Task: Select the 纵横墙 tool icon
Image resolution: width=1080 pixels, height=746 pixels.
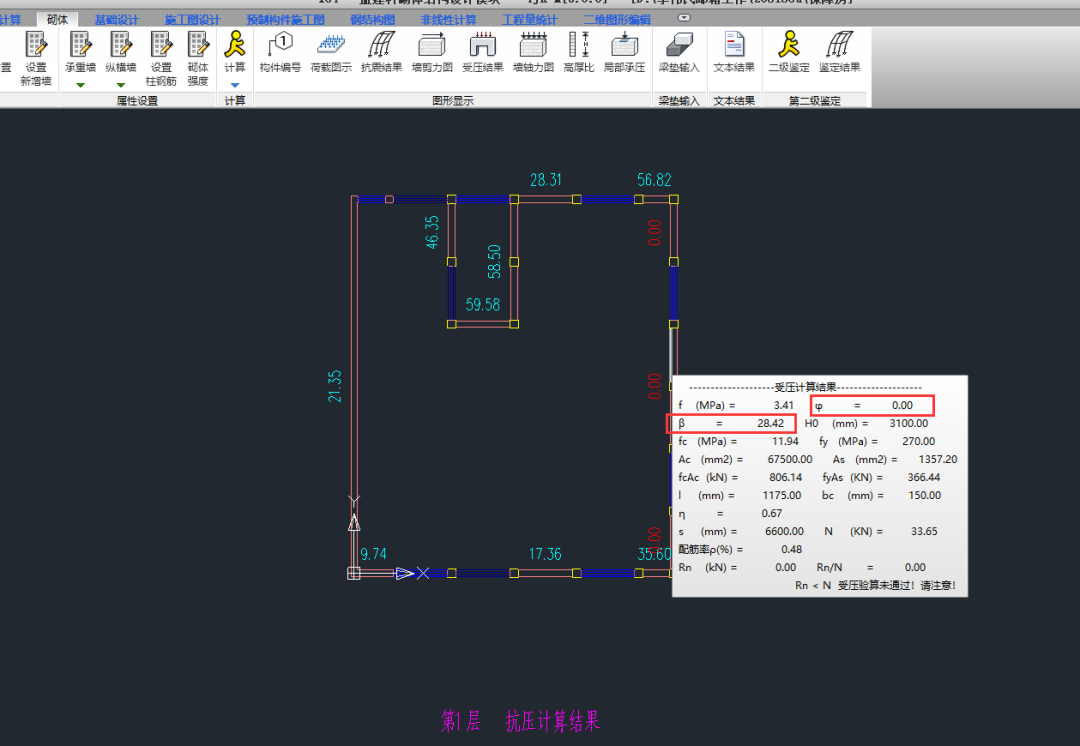Action: click(x=121, y=45)
